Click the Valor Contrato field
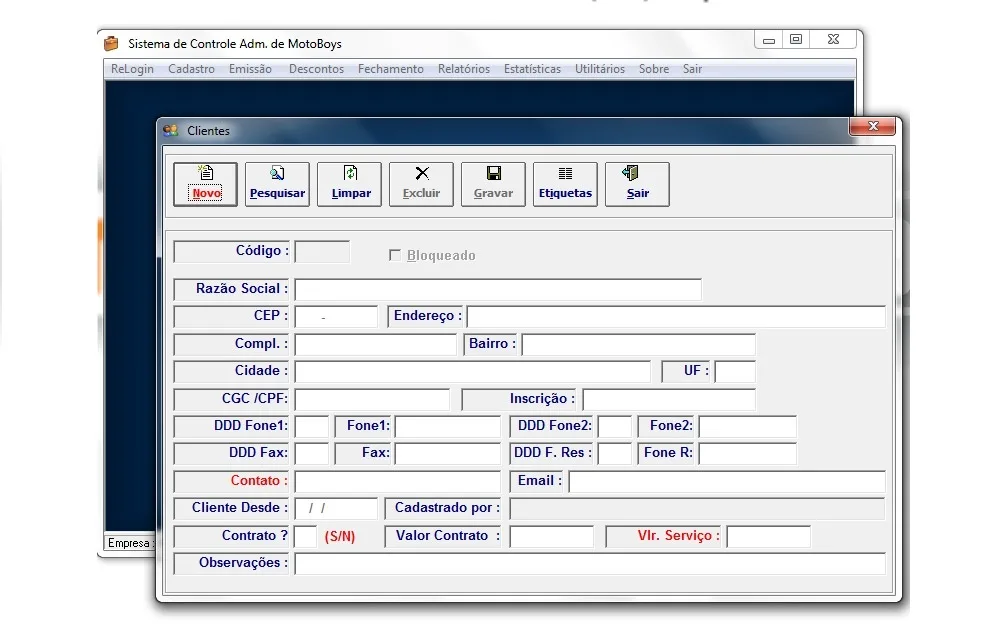 tap(552, 537)
